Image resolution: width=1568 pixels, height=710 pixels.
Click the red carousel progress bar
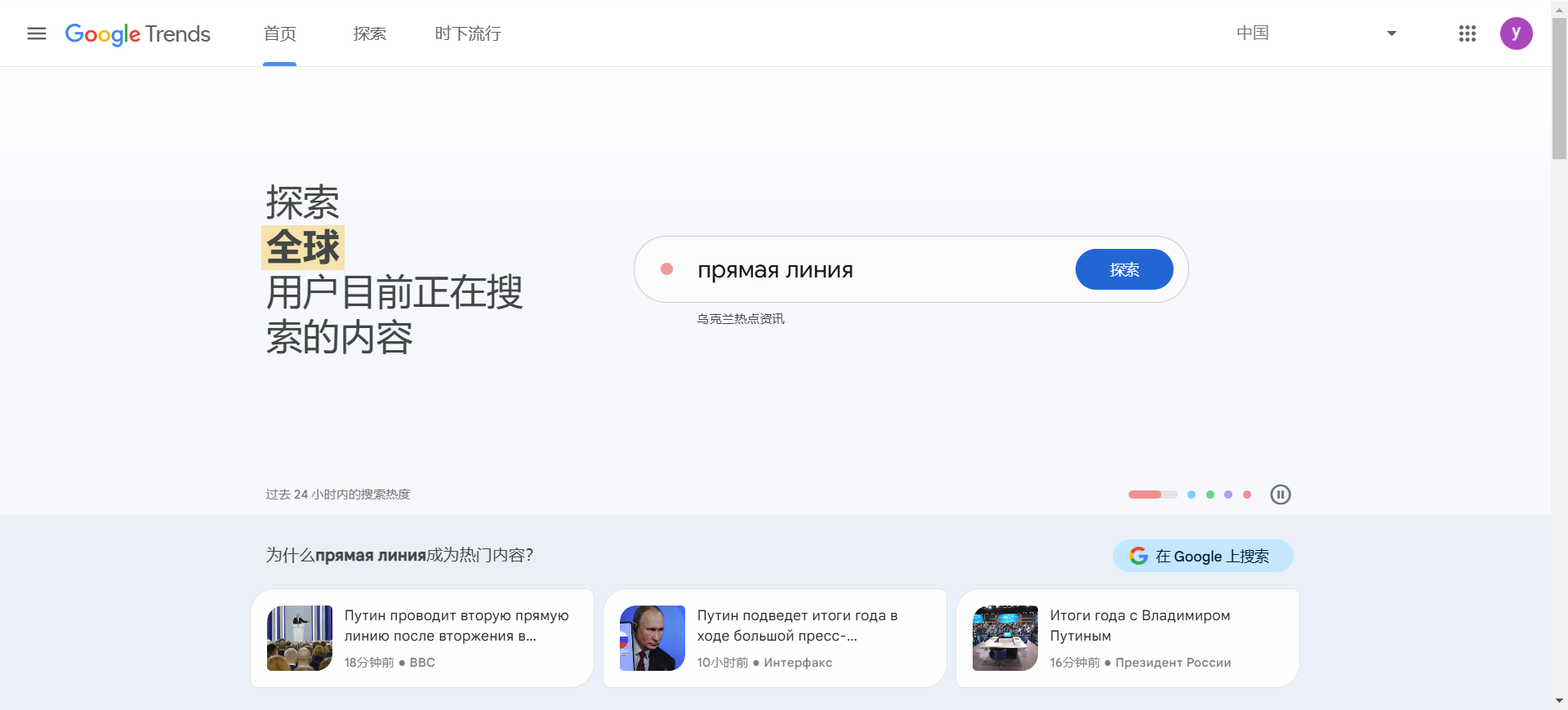tap(1152, 495)
